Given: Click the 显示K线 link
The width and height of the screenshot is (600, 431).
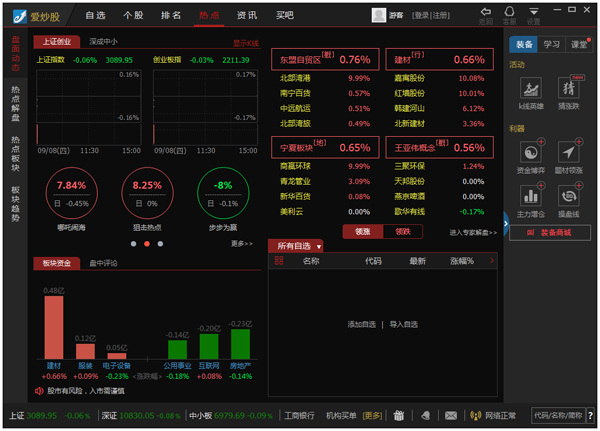Looking at the screenshot, I should [x=246, y=43].
